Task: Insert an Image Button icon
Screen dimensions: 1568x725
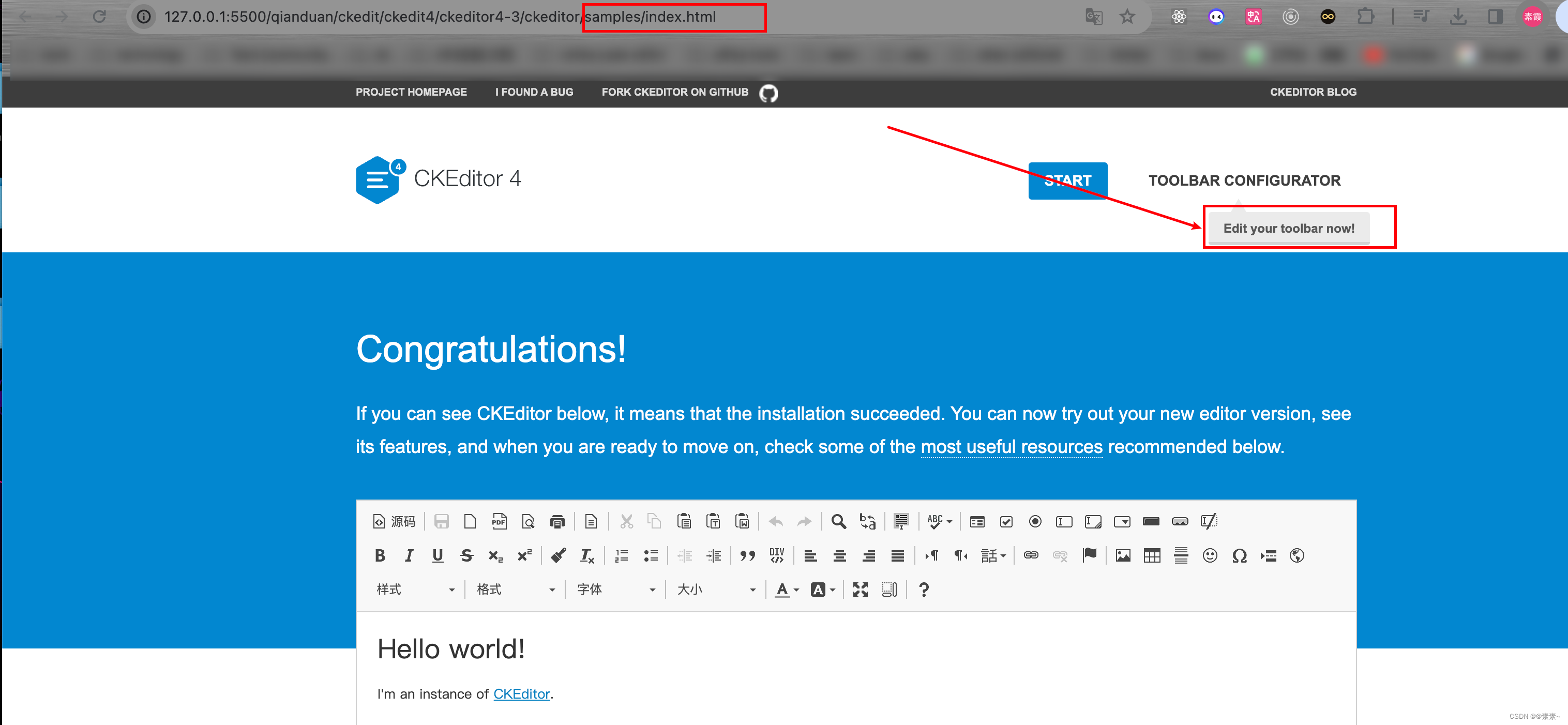Action: coord(1180,522)
